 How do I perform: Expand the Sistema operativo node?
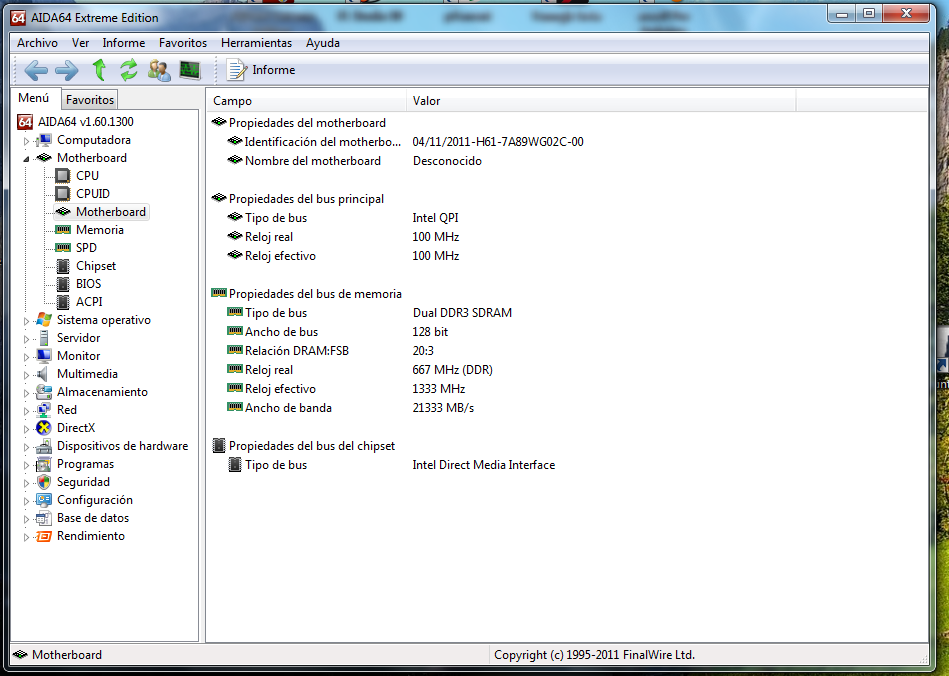point(26,321)
